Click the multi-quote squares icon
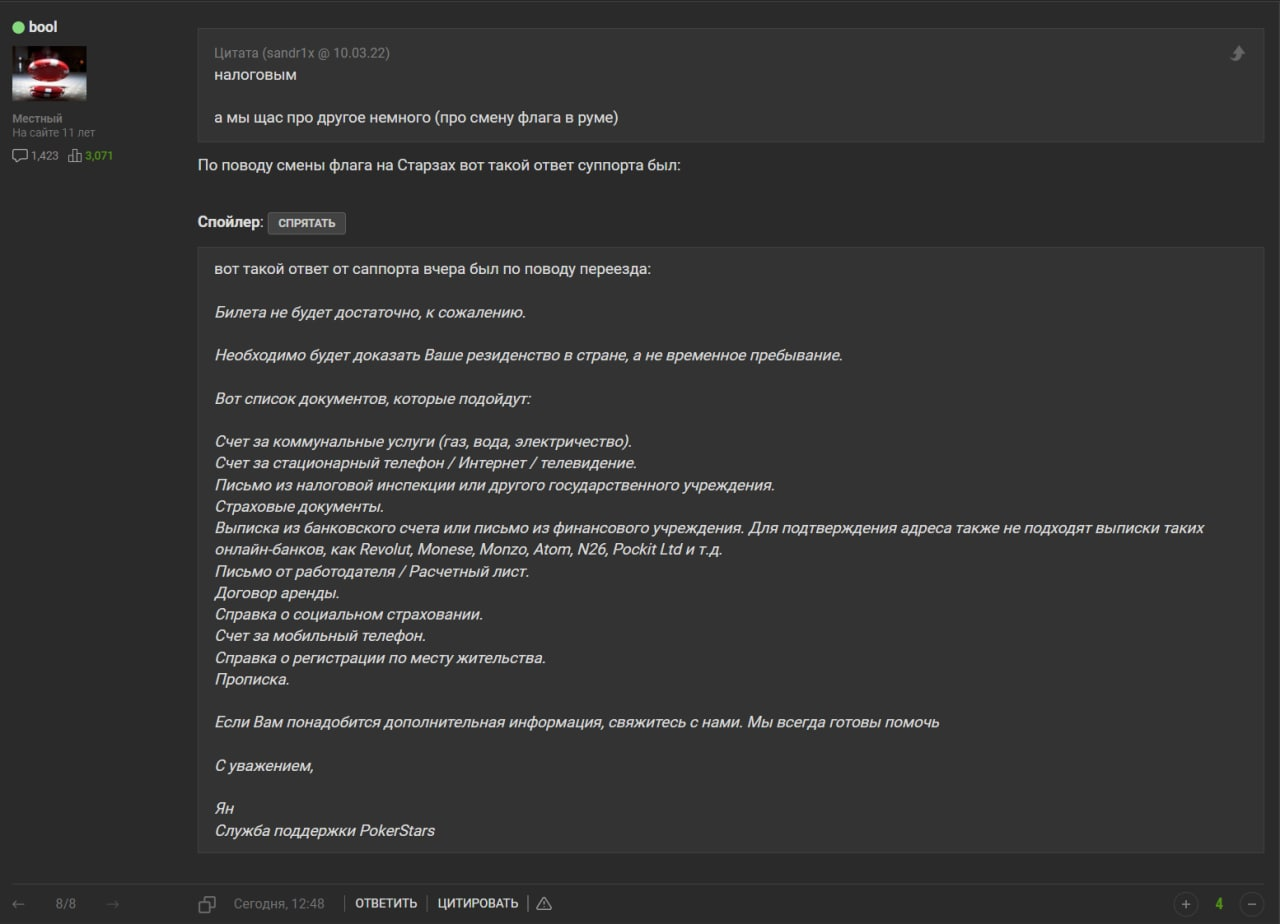 207,904
